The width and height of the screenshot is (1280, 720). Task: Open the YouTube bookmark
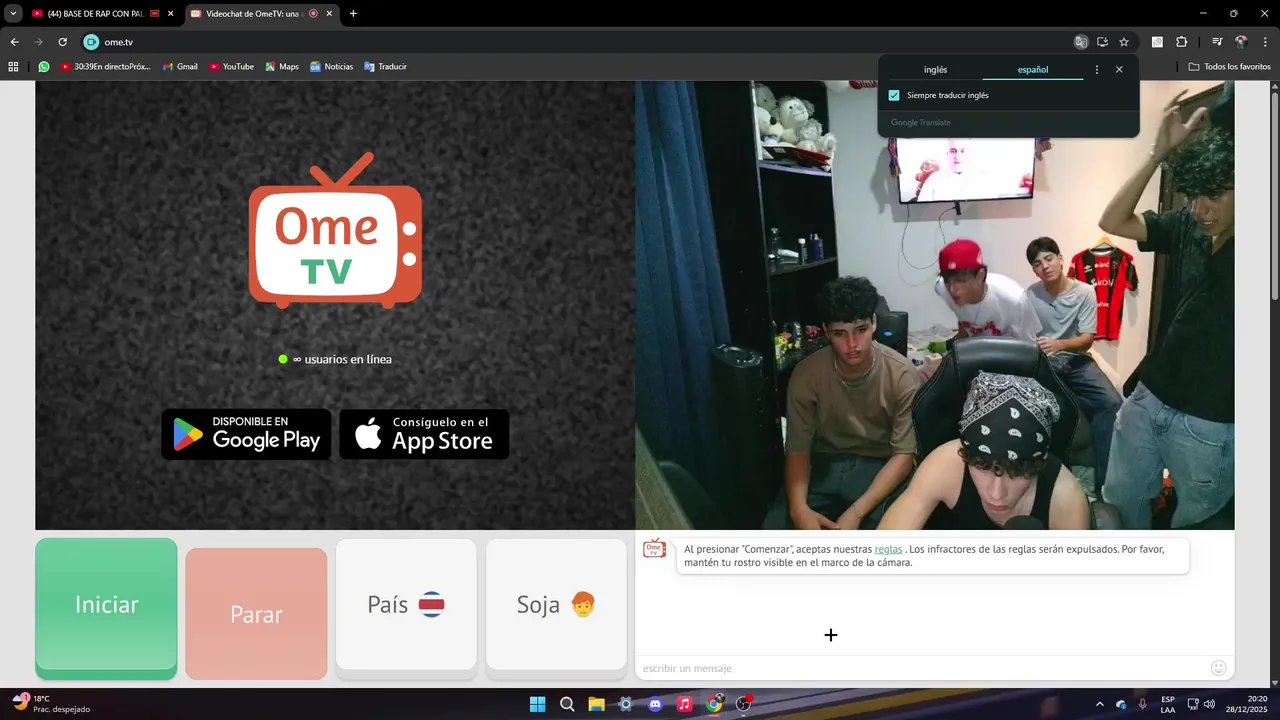point(231,67)
